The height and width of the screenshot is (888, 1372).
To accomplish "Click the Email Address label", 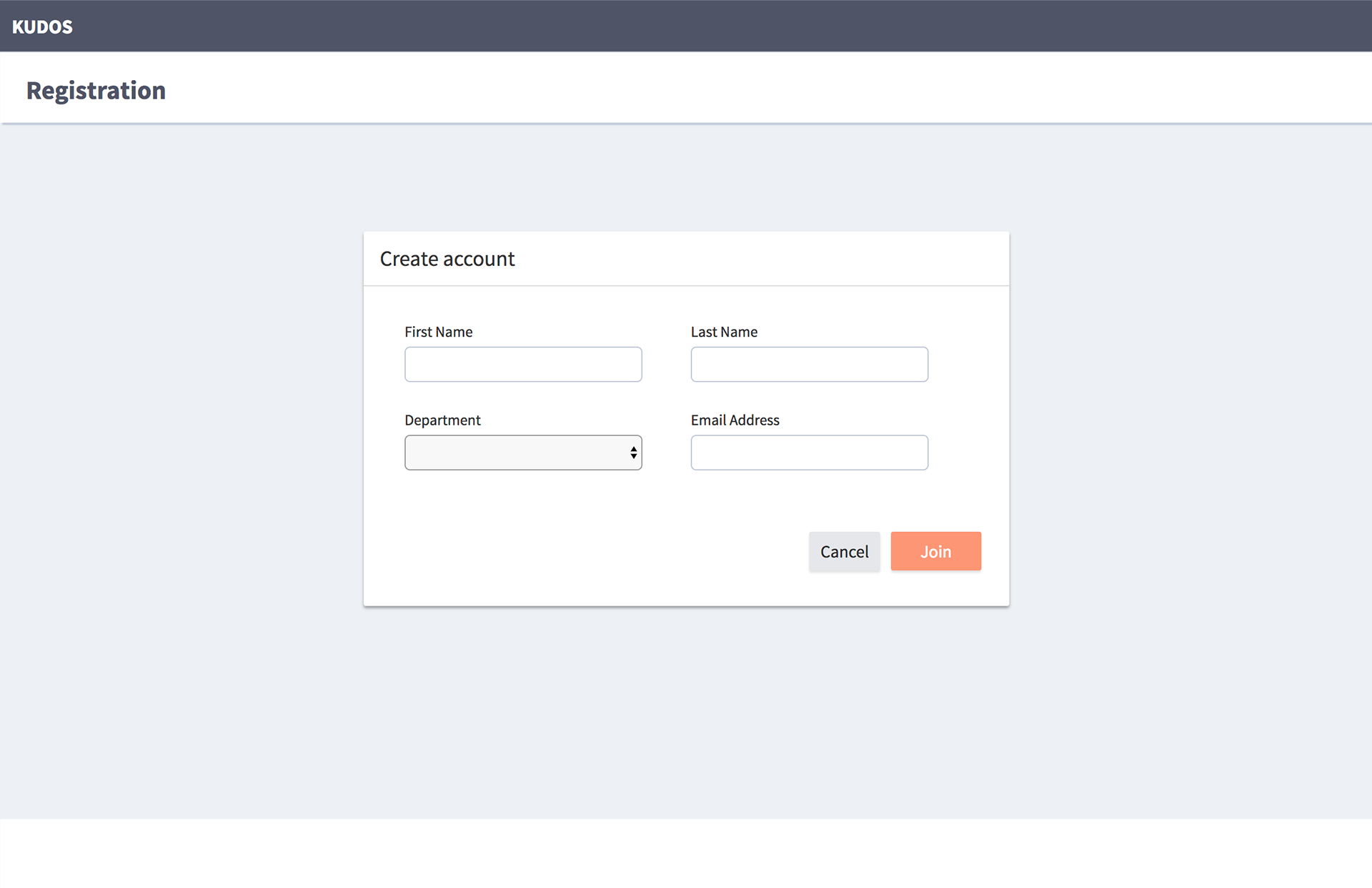I will 735,420.
